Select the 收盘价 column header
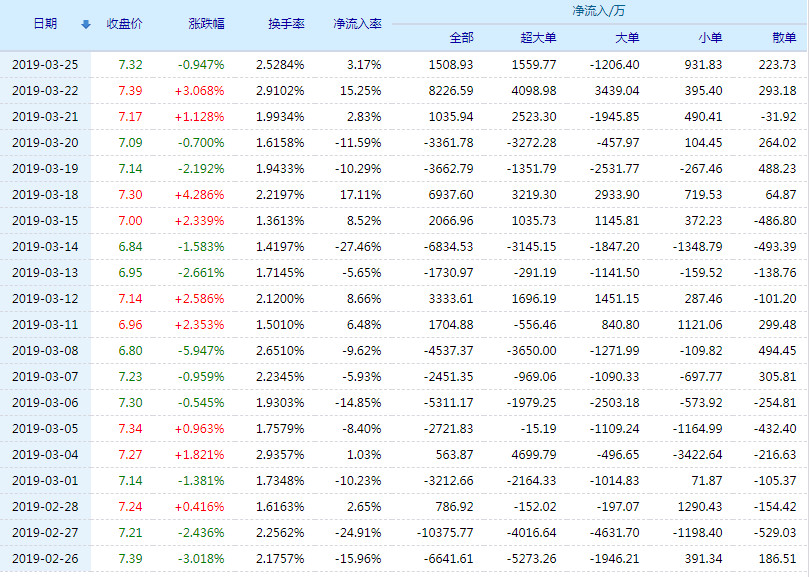811x577 pixels. click(x=125, y=23)
